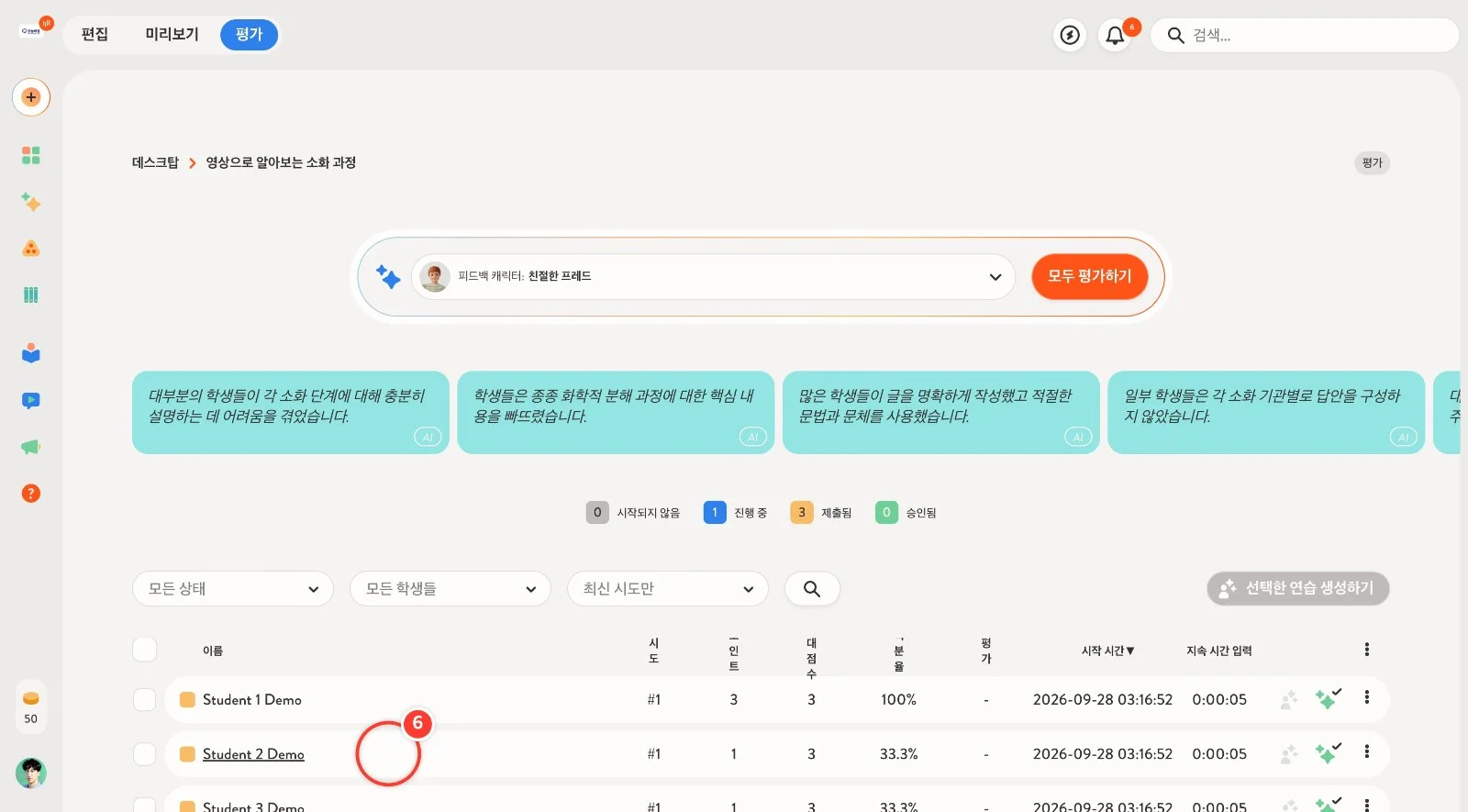1468x812 pixels.
Task: Check the box for Student 2 Demo
Action: pyautogui.click(x=145, y=753)
